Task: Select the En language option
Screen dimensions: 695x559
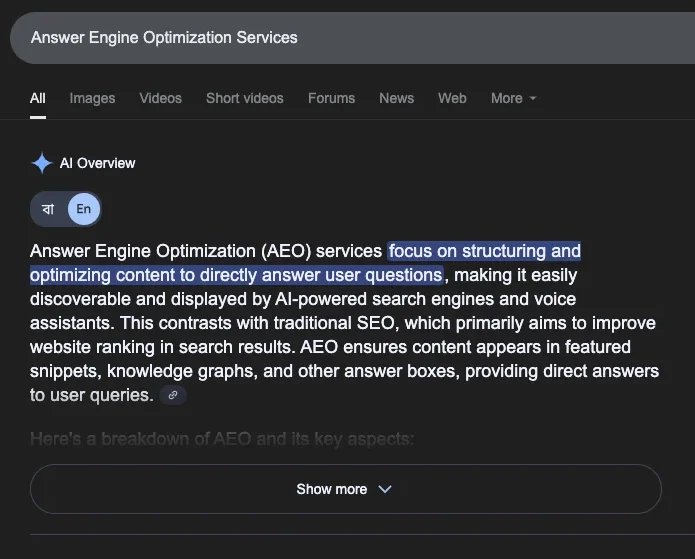Action: point(84,209)
